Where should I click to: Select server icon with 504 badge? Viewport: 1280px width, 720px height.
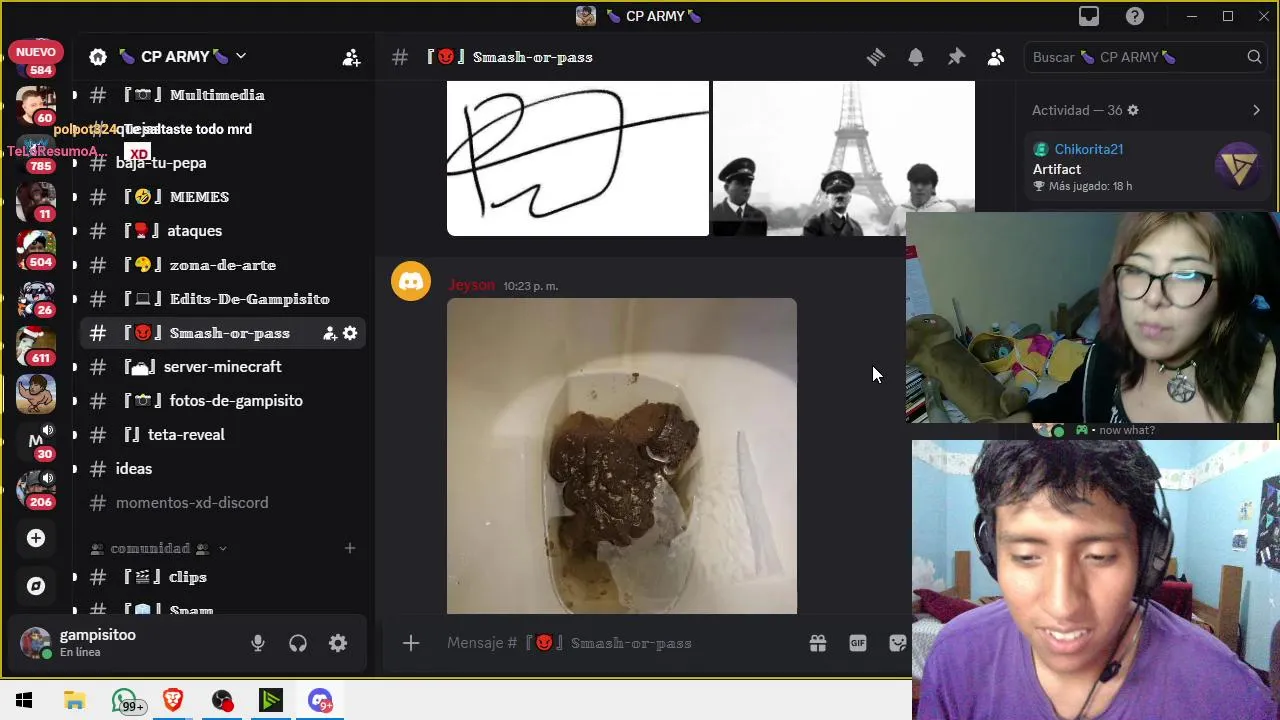36,250
